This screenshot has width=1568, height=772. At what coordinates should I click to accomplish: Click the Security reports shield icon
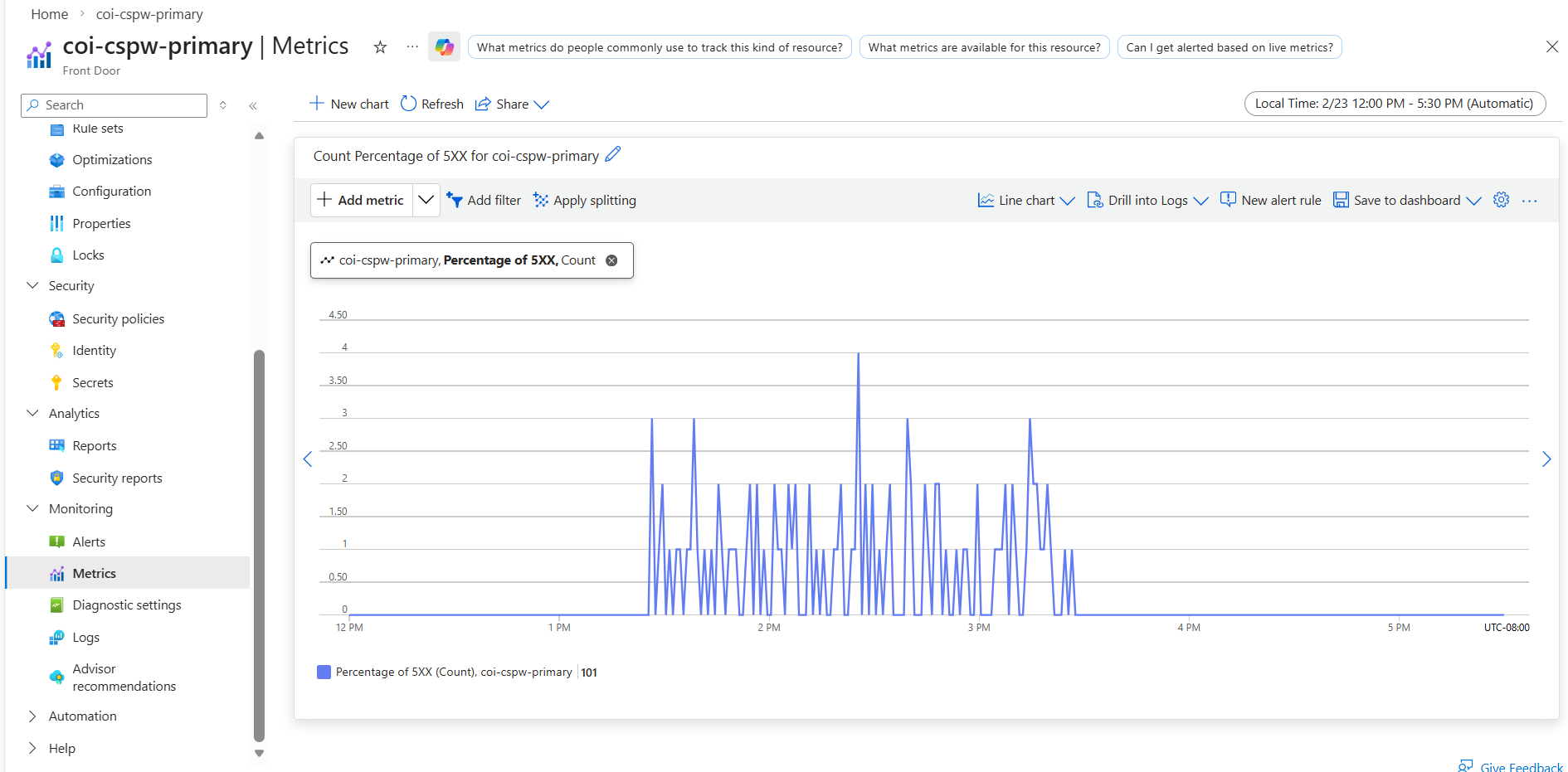(56, 478)
